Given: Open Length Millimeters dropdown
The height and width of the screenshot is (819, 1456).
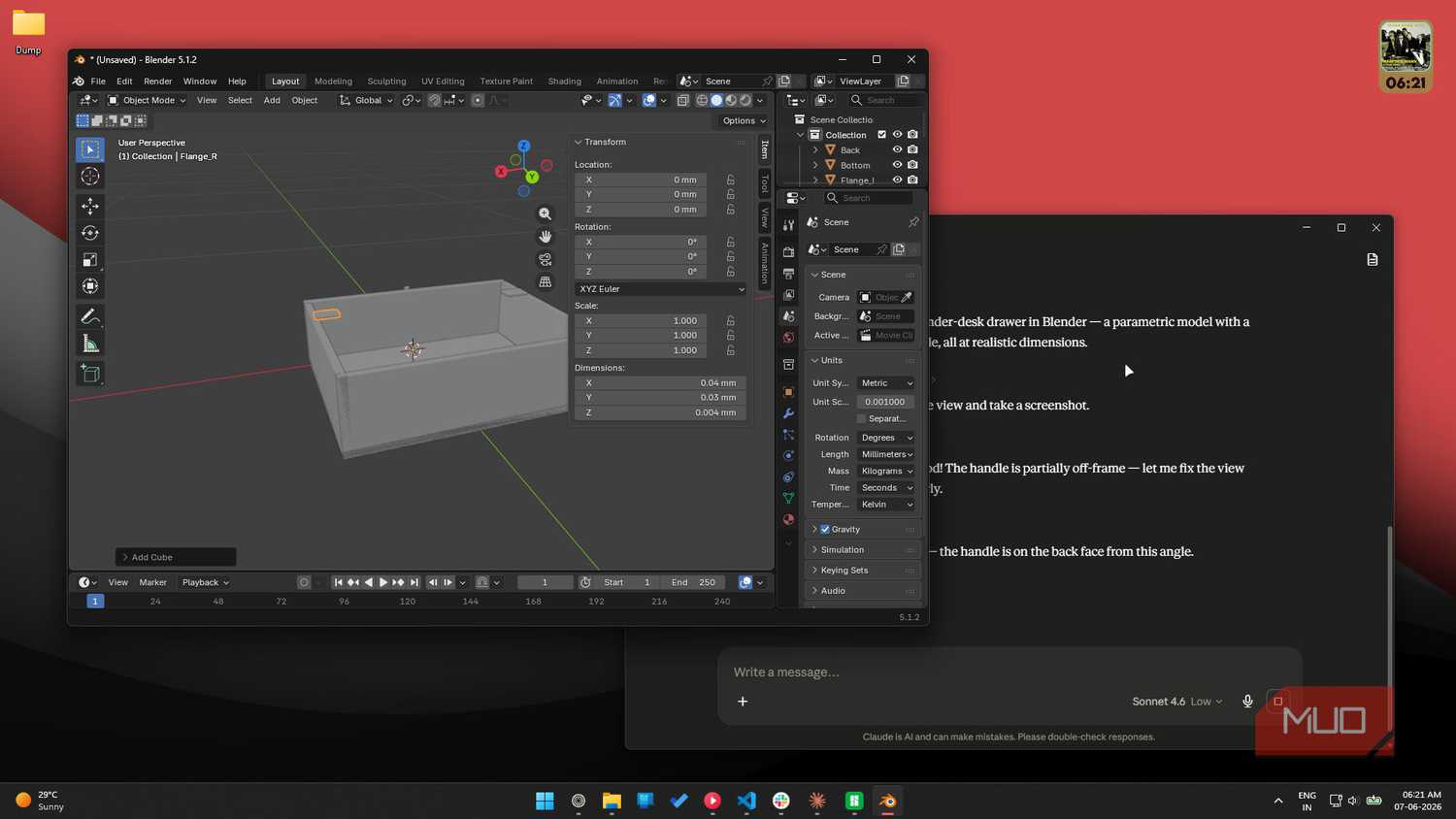Looking at the screenshot, I should coord(885,454).
